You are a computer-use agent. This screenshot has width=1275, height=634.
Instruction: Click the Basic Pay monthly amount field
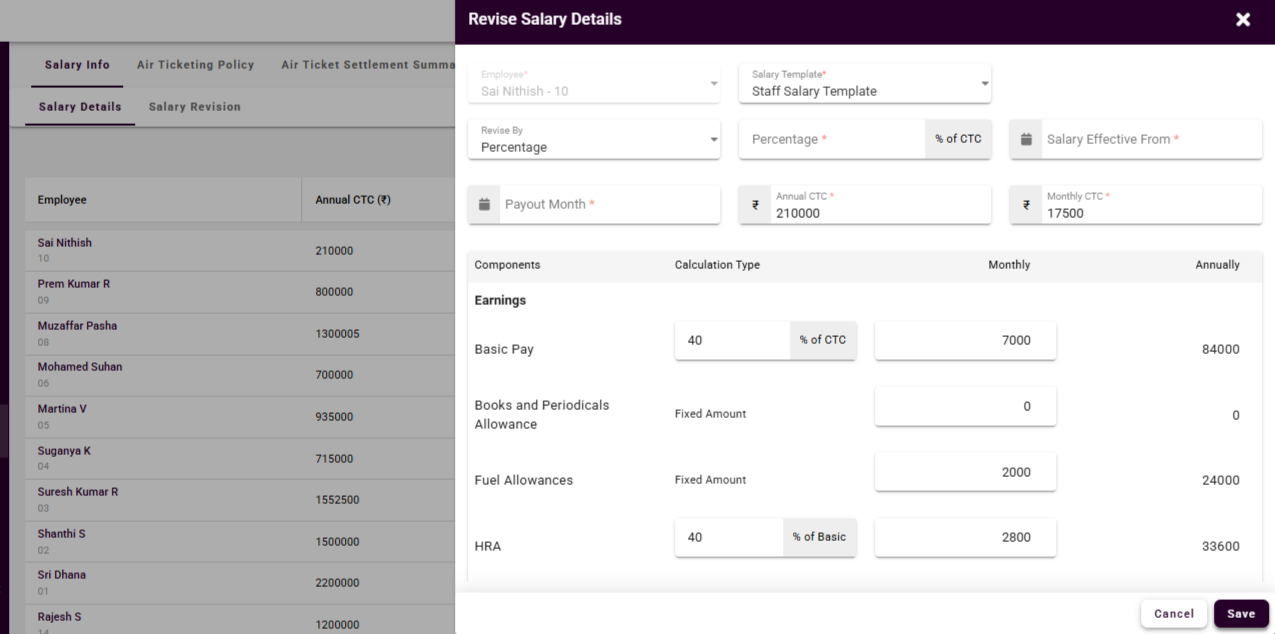click(x=964, y=340)
